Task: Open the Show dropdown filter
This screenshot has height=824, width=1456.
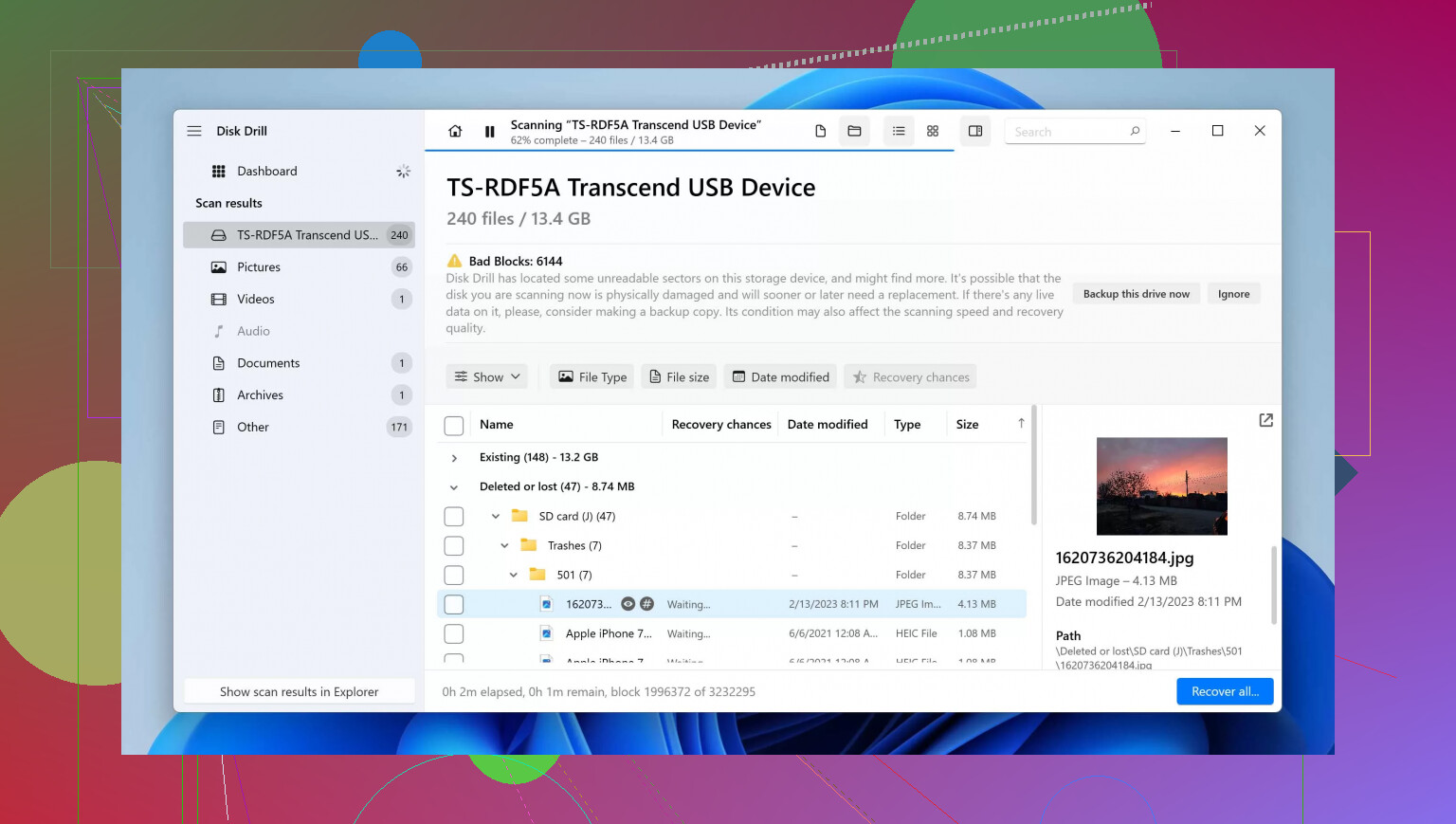Action: 487,377
